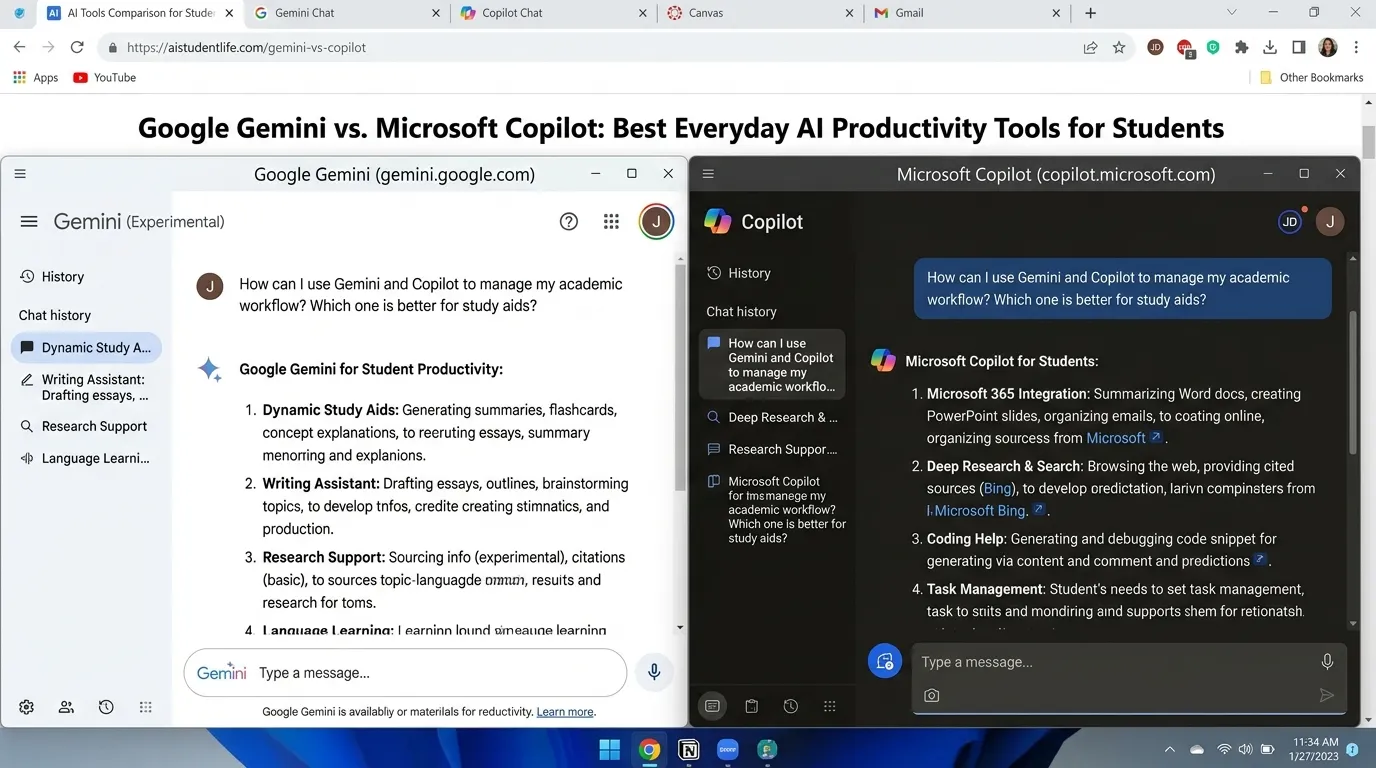Image resolution: width=1376 pixels, height=768 pixels.
Task: Open Notion from the taskbar
Action: [x=688, y=749]
